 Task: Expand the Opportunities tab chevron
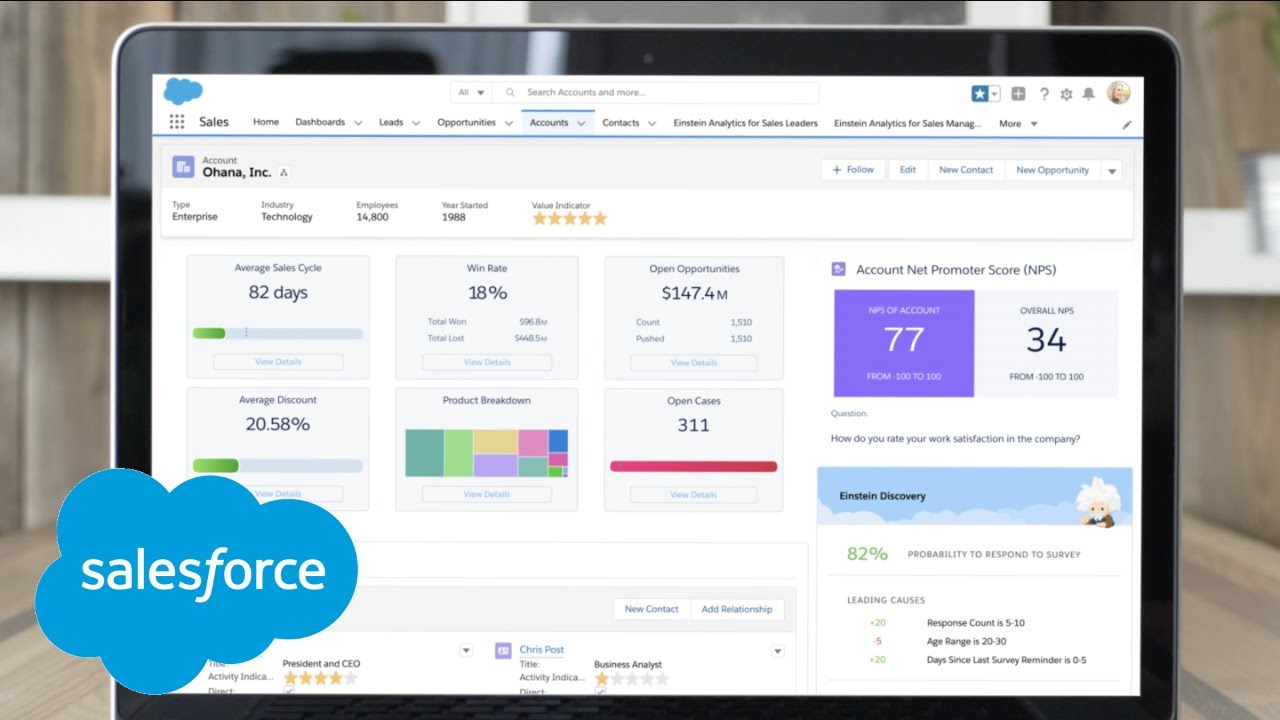point(508,123)
